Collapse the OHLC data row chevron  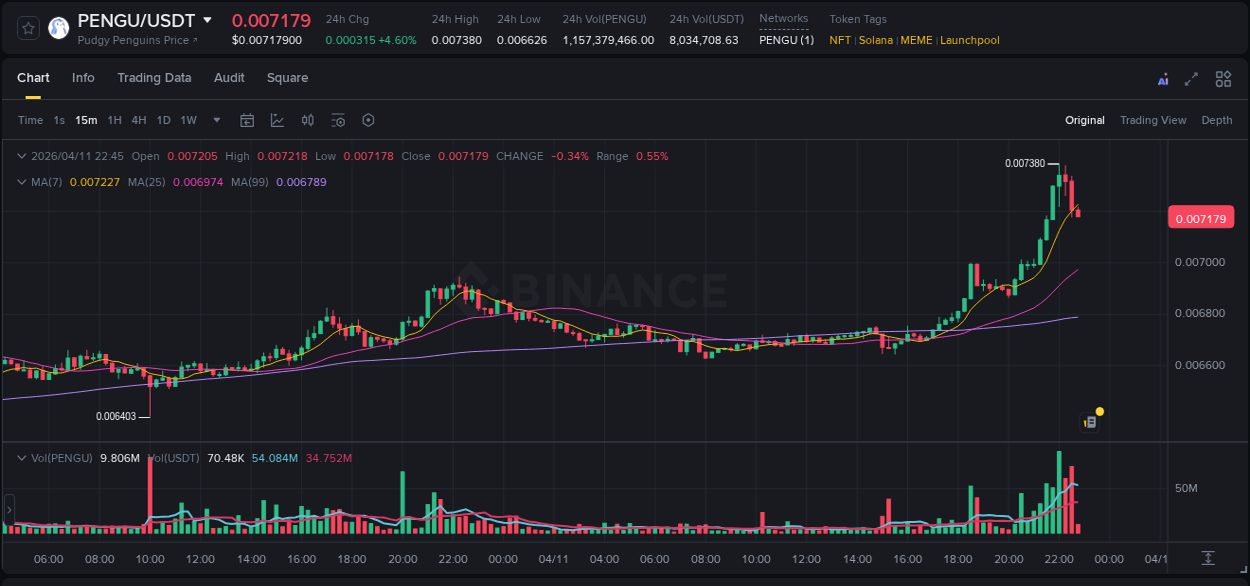coord(21,156)
